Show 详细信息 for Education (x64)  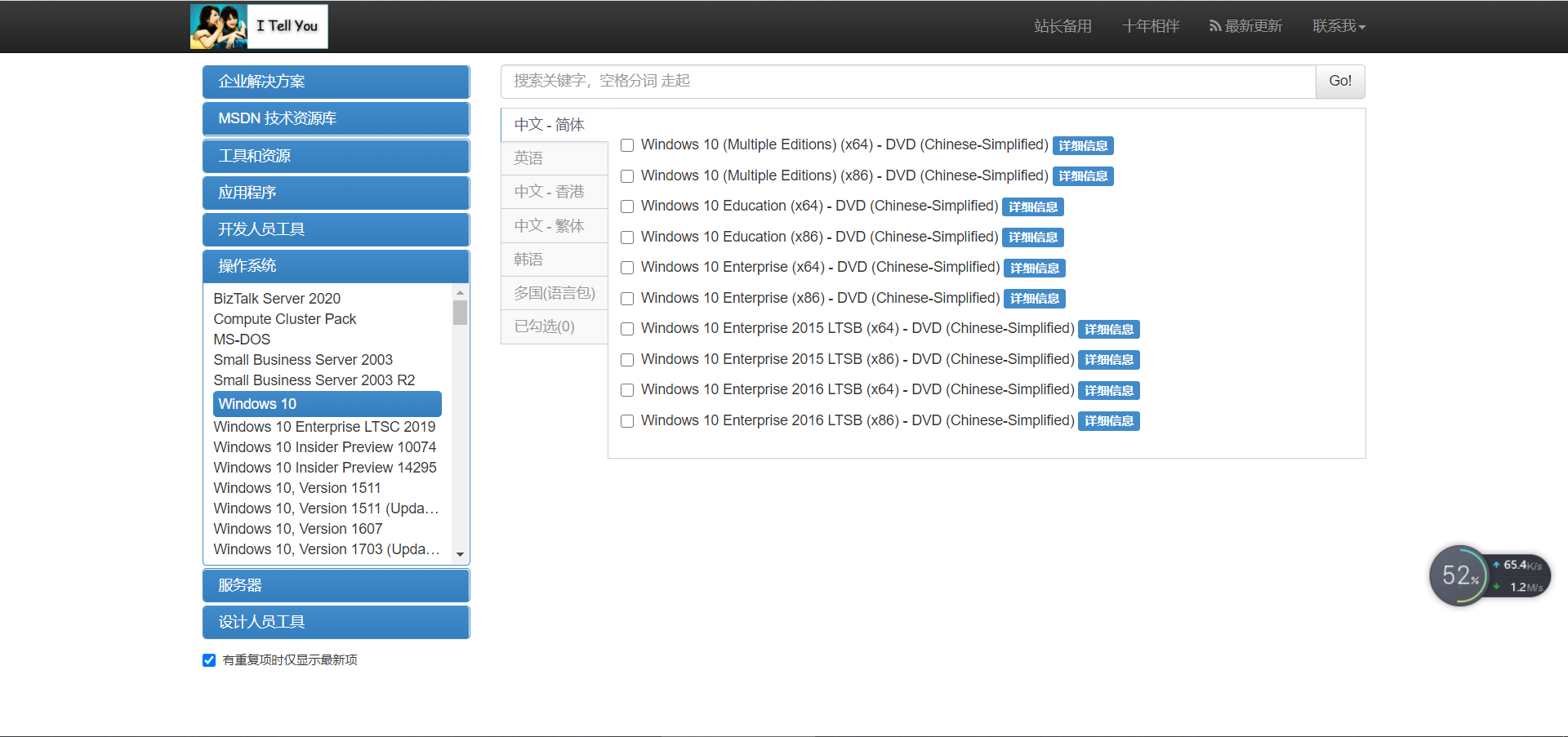[1033, 207]
